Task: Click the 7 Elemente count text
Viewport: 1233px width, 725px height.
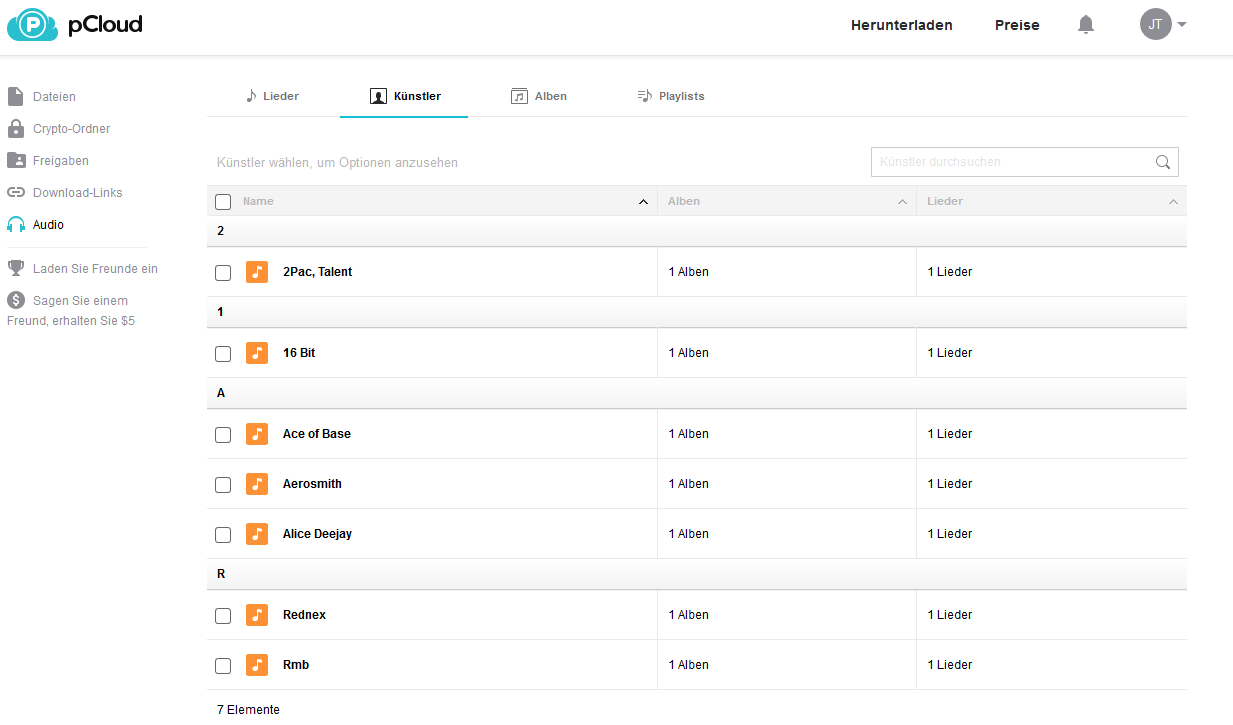Action: (x=248, y=710)
